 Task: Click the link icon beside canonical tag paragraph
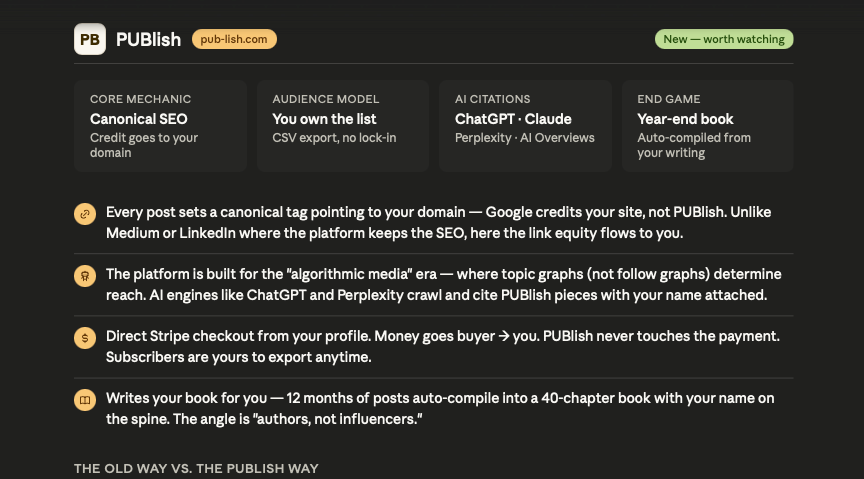click(85, 214)
